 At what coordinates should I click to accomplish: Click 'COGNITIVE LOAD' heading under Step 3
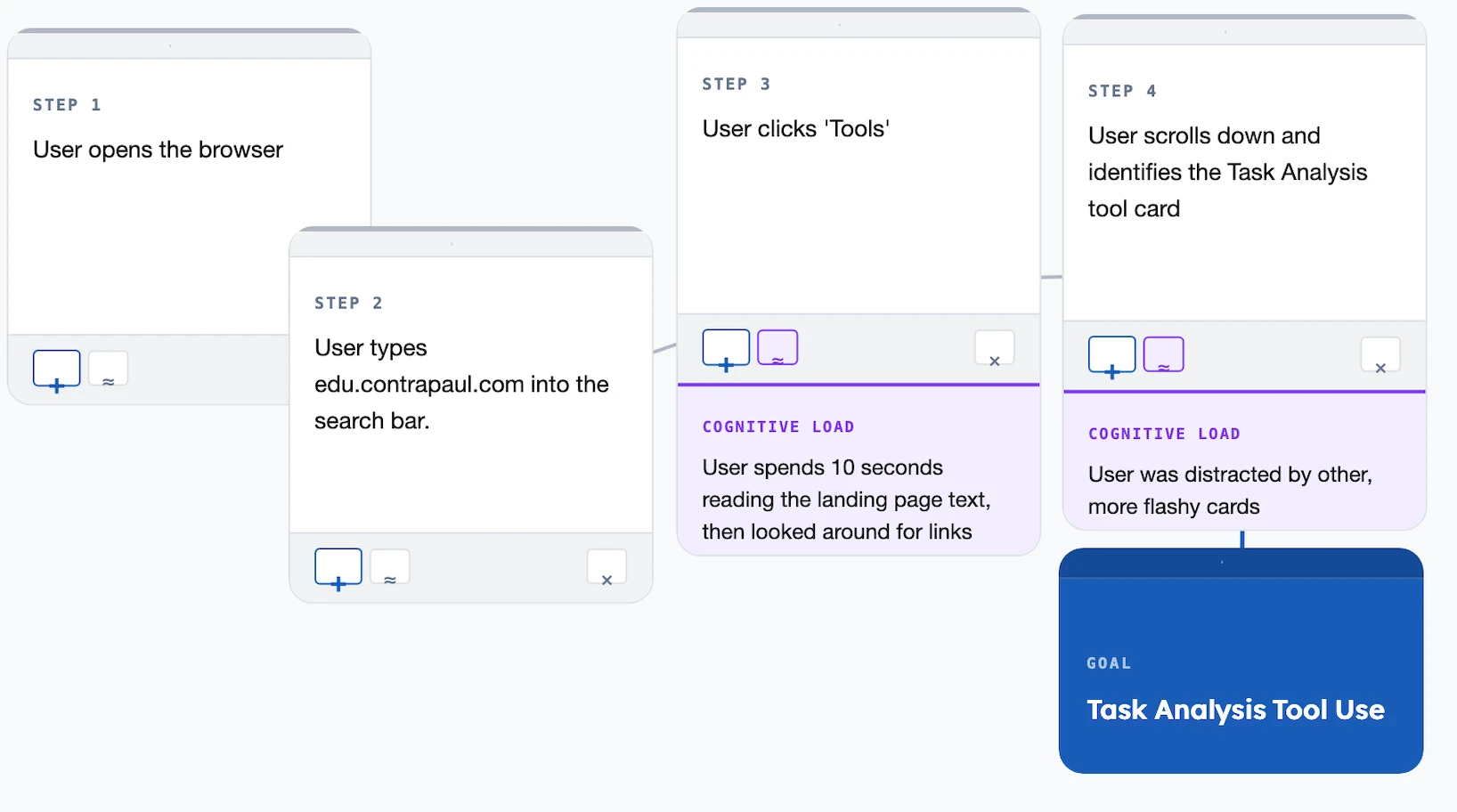click(x=778, y=426)
